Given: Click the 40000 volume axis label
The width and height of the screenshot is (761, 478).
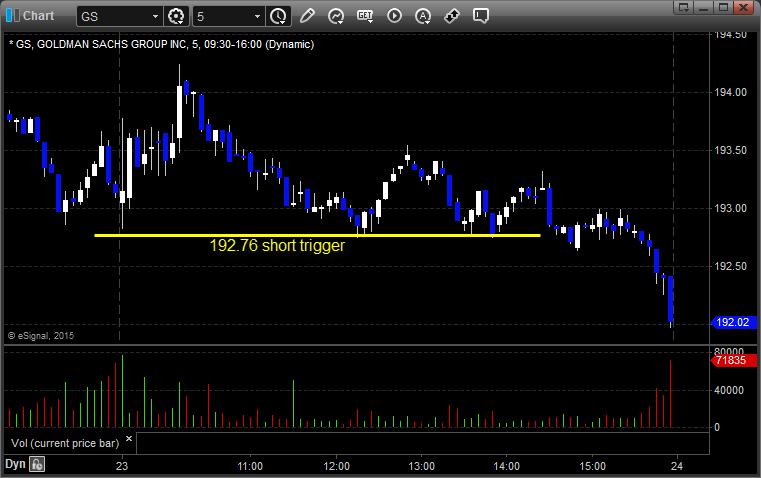Looking at the screenshot, I should (x=729, y=390).
